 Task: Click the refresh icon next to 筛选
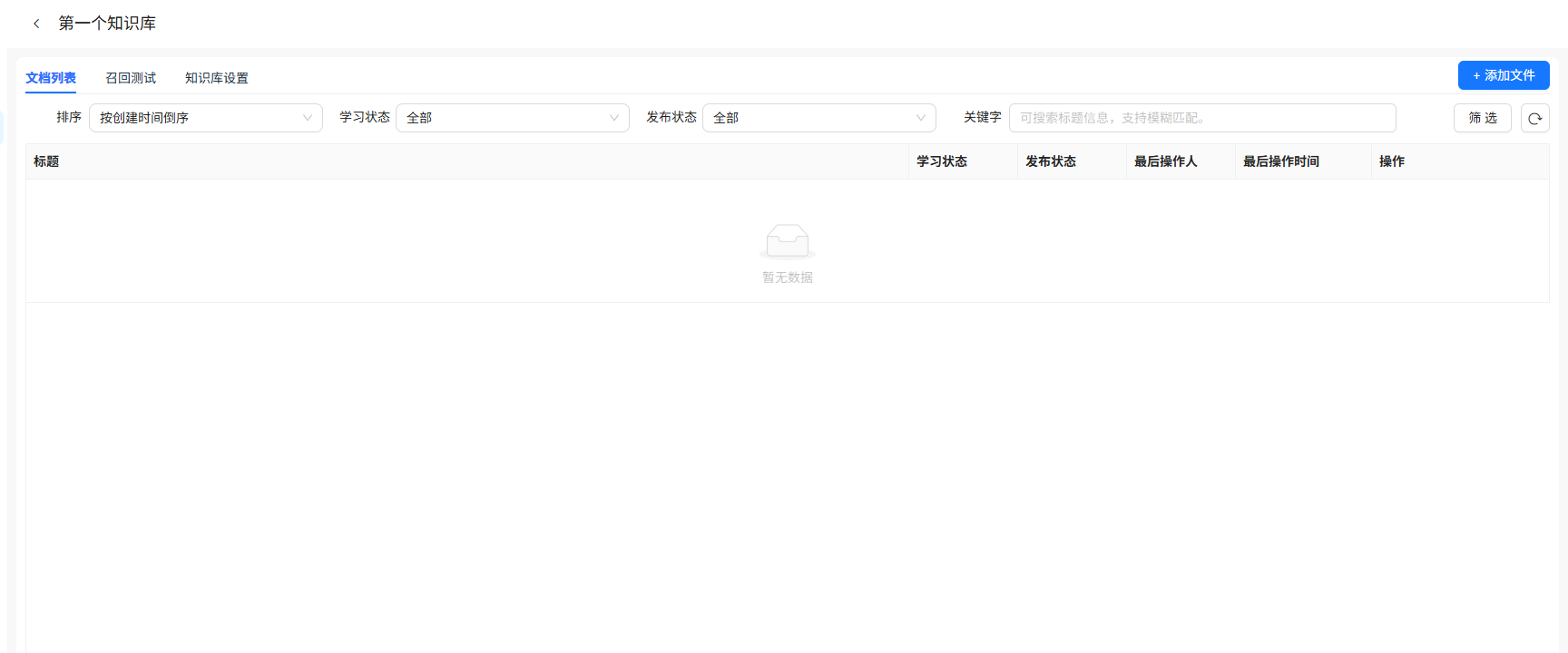(x=1534, y=118)
